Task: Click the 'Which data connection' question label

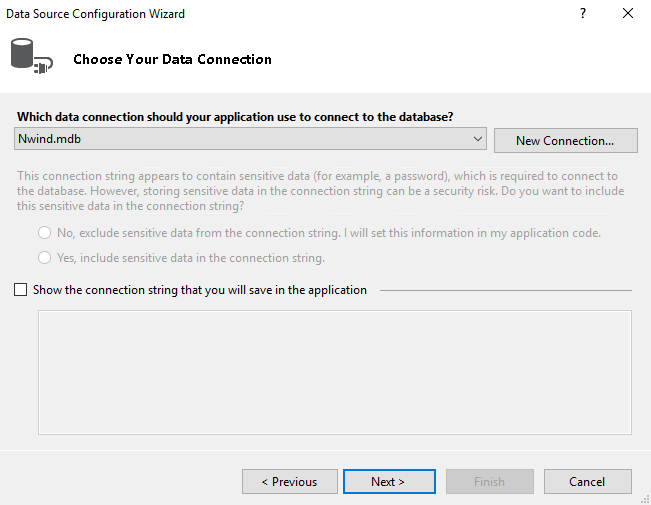Action: coord(236,117)
